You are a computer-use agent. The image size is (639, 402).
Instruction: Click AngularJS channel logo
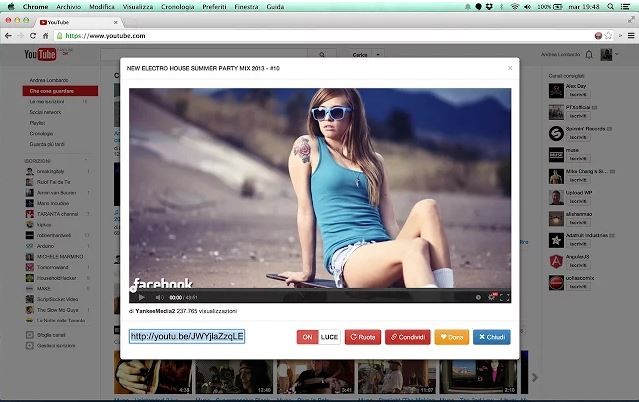coord(556,261)
